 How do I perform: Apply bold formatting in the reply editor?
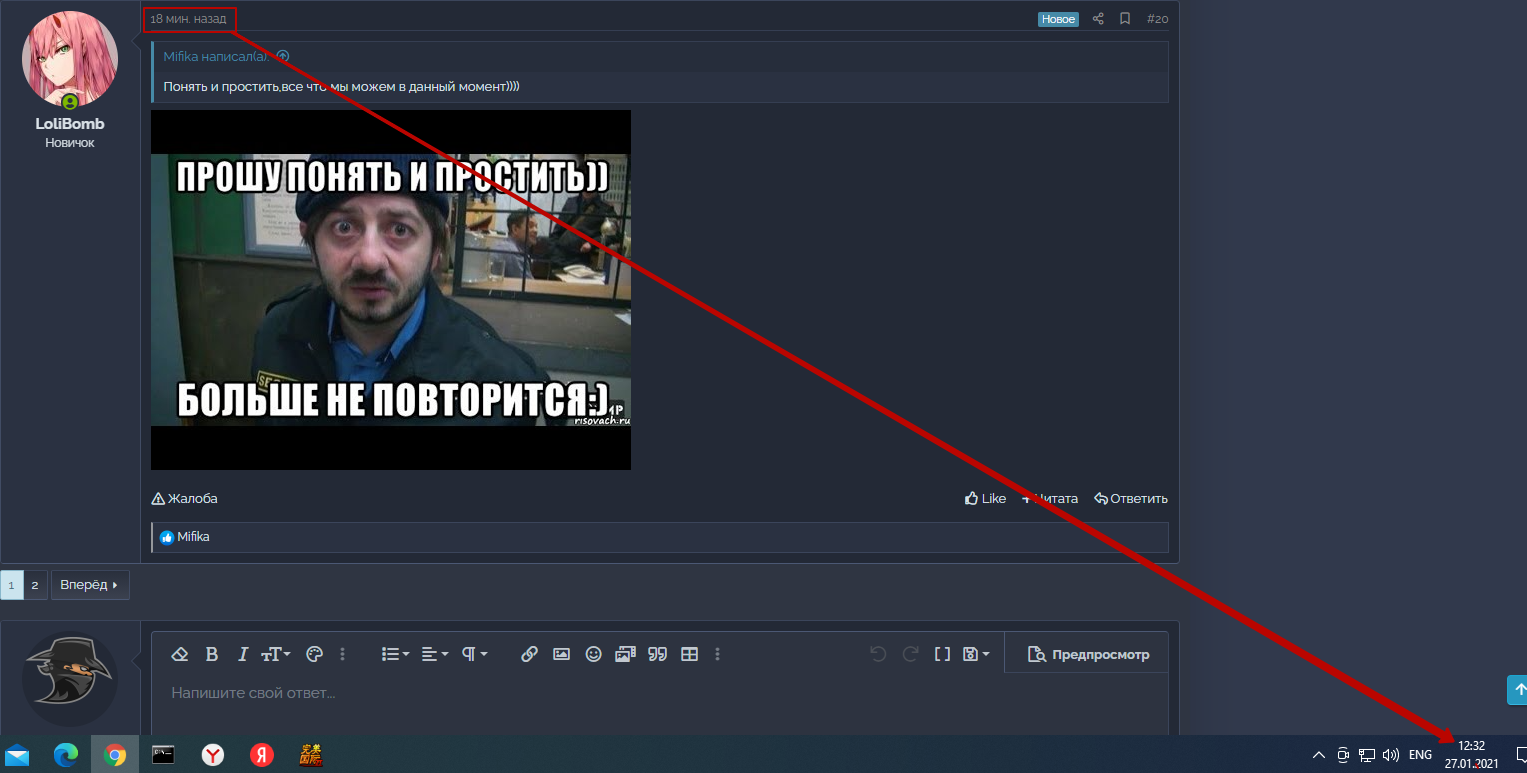211,653
